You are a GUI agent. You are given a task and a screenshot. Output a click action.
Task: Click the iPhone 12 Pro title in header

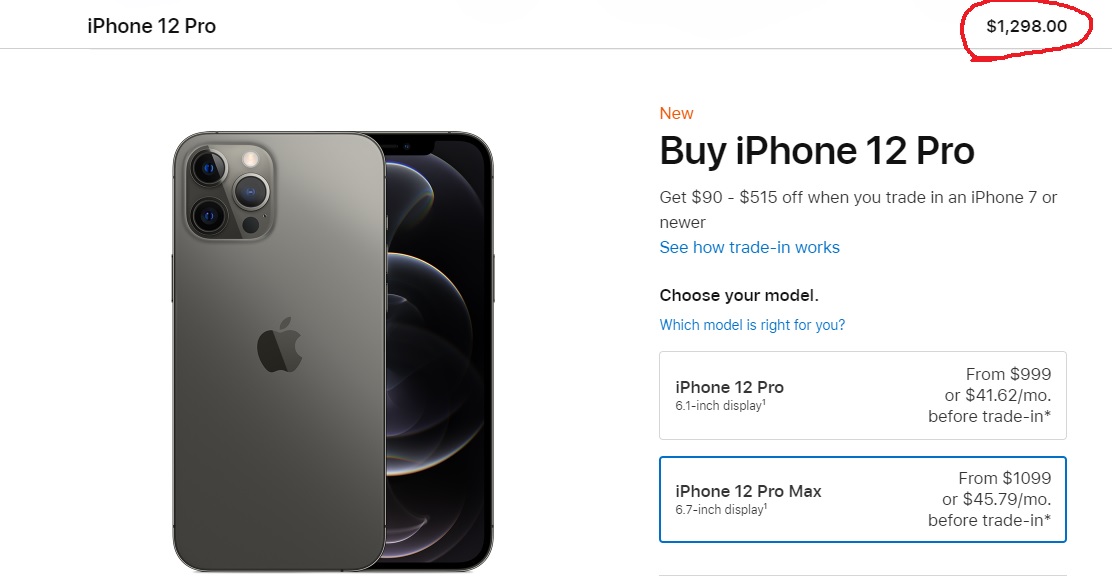[152, 26]
